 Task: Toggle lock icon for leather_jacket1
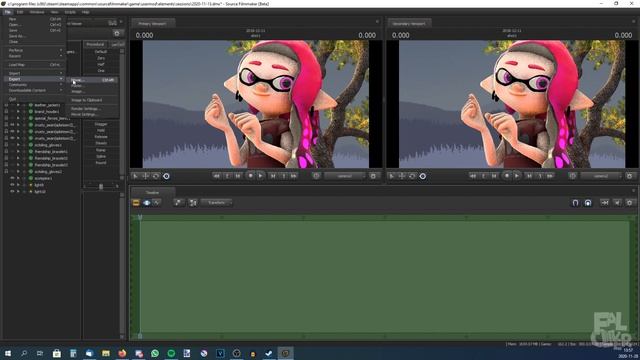[x=6, y=105]
